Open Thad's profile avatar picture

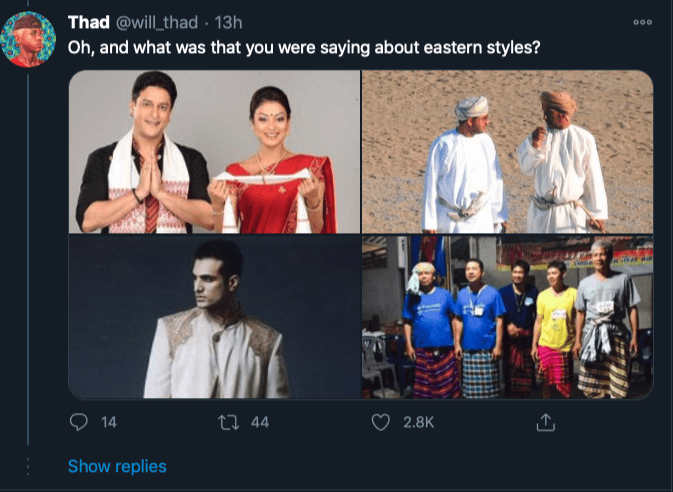click(29, 38)
